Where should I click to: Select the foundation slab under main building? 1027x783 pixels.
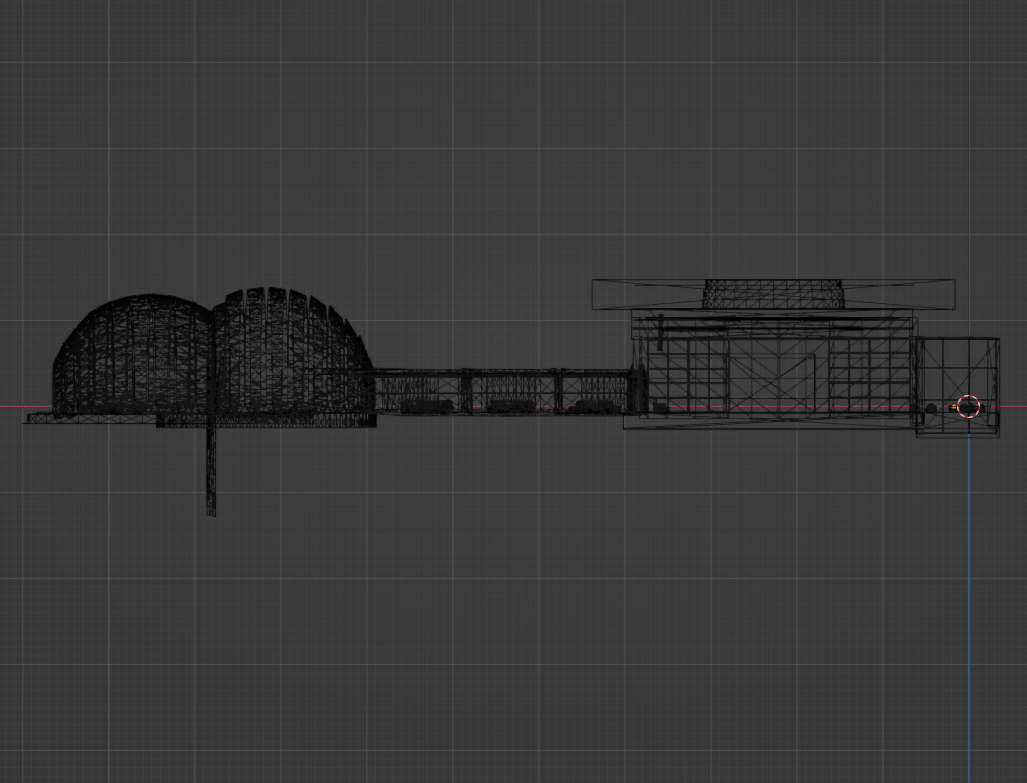click(770, 421)
